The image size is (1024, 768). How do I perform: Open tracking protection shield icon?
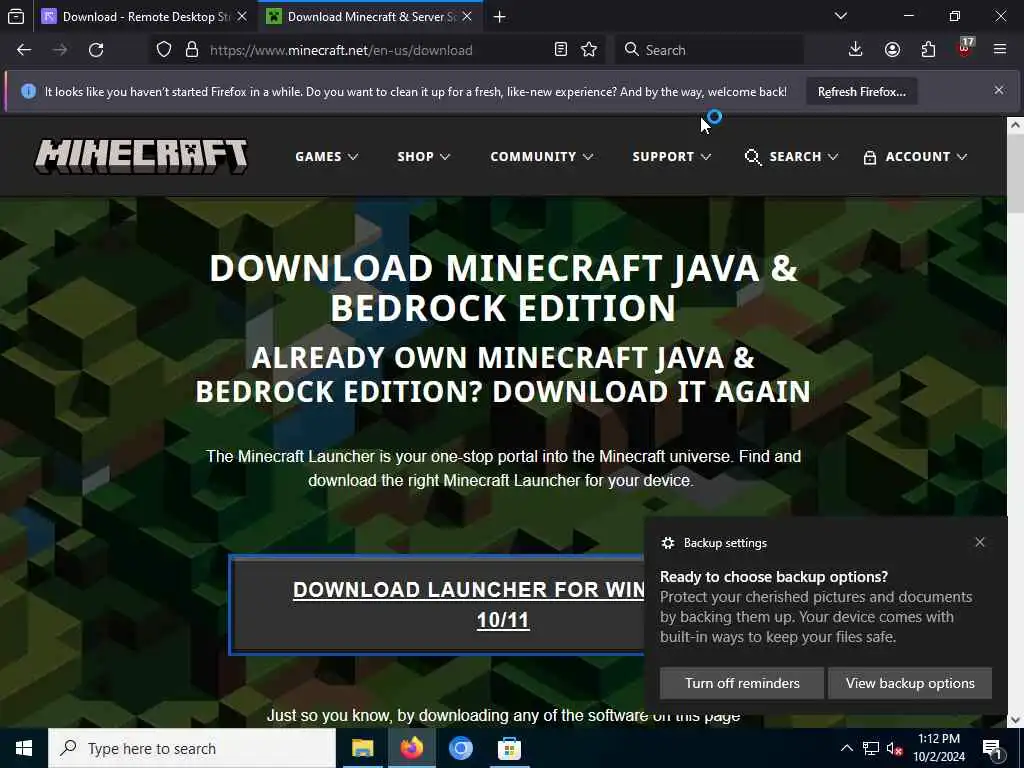164,50
